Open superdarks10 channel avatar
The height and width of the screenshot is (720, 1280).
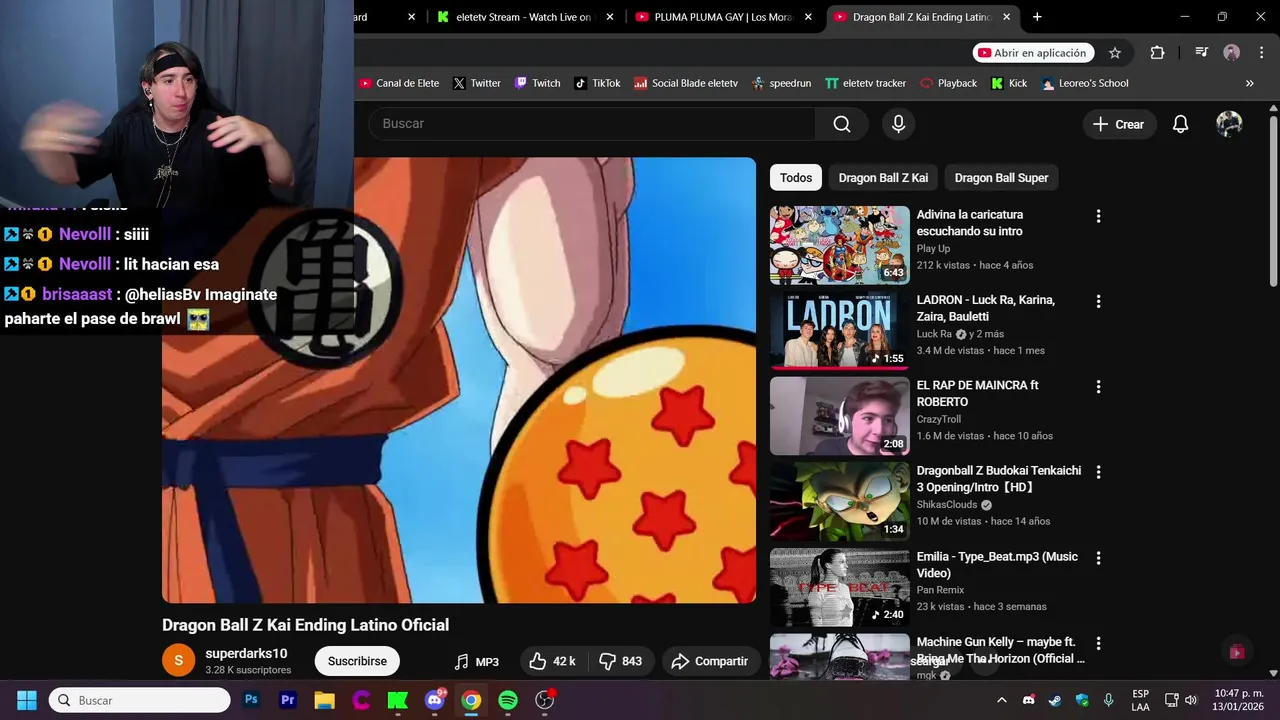coord(178,660)
